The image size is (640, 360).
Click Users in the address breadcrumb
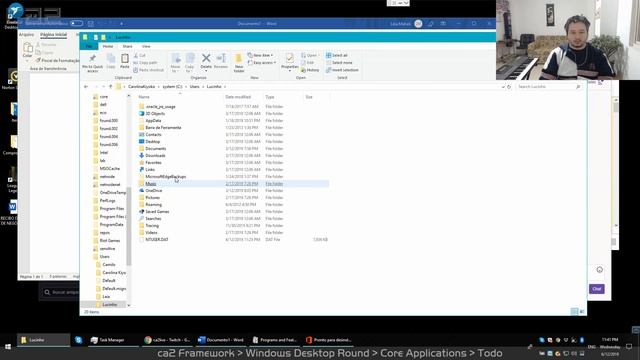(195, 87)
